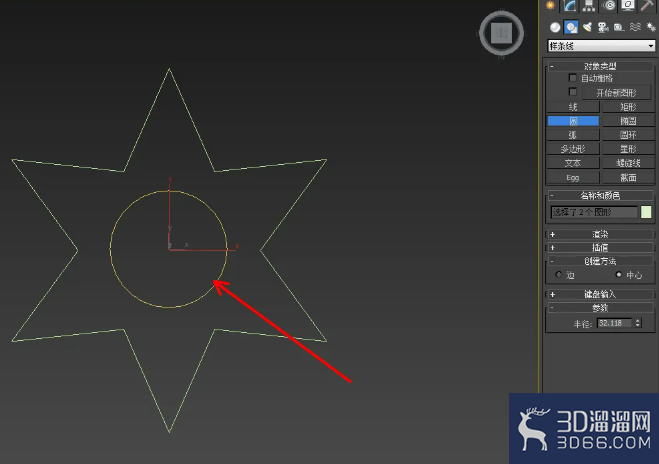Open the Display panel tab
This screenshot has height=464, width=659.
[628, 5]
